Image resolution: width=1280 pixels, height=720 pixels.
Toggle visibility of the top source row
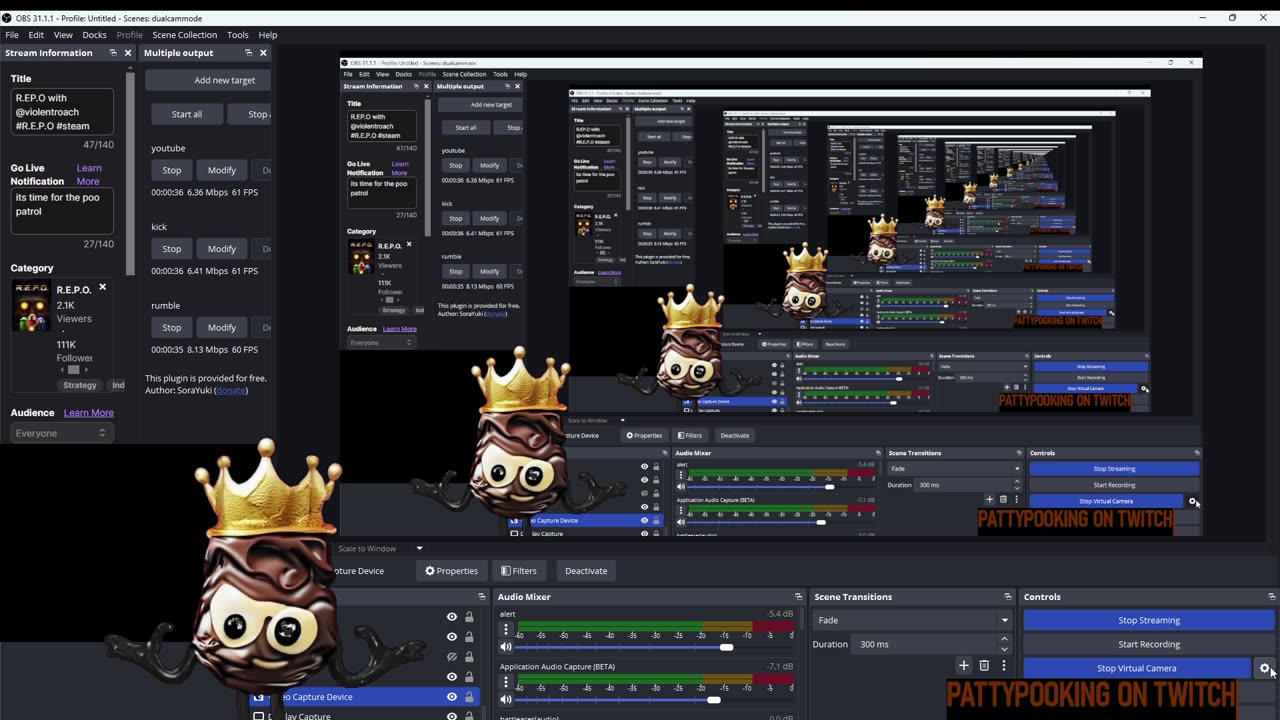[x=452, y=617]
